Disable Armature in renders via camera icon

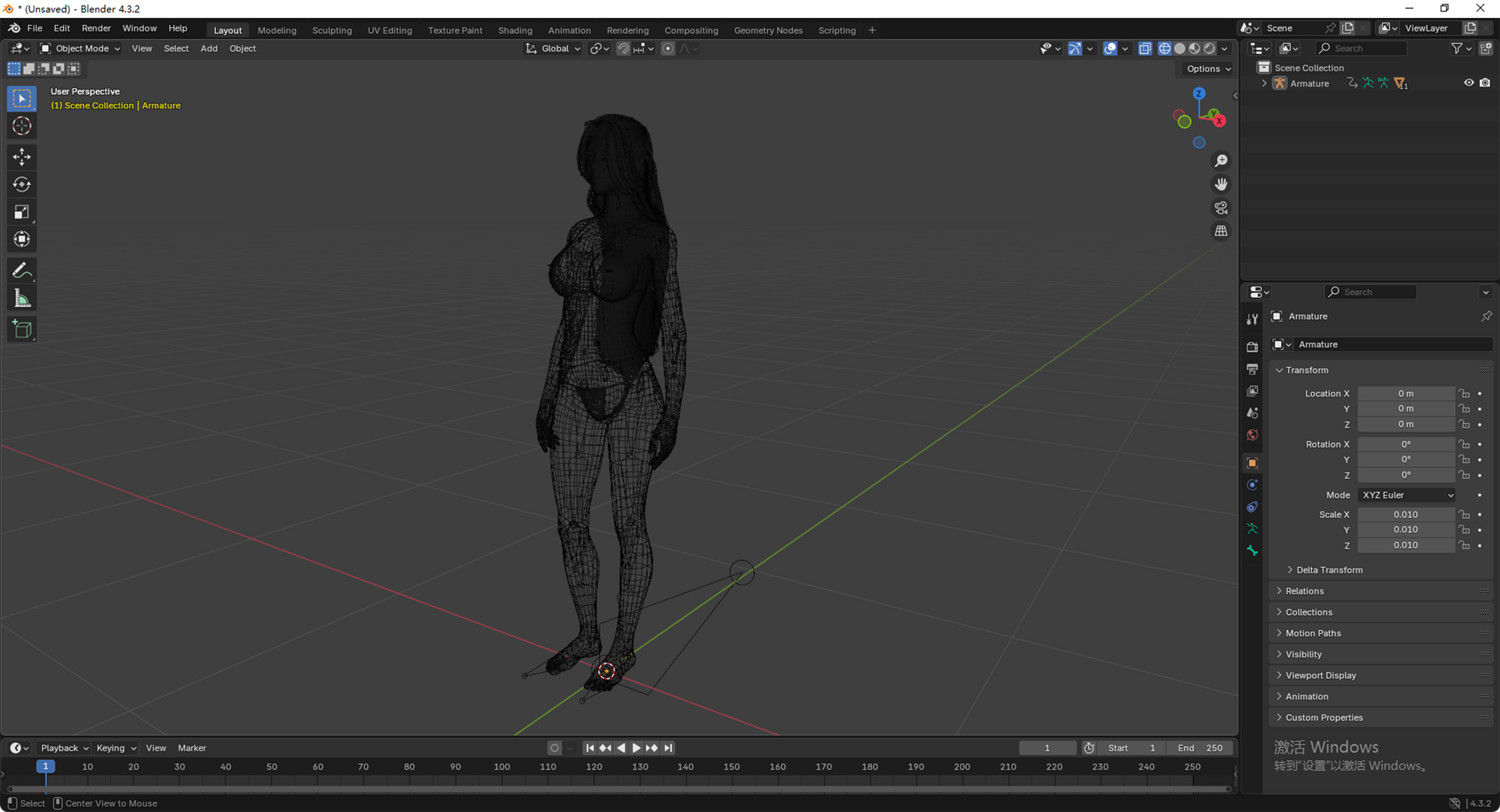tap(1485, 83)
